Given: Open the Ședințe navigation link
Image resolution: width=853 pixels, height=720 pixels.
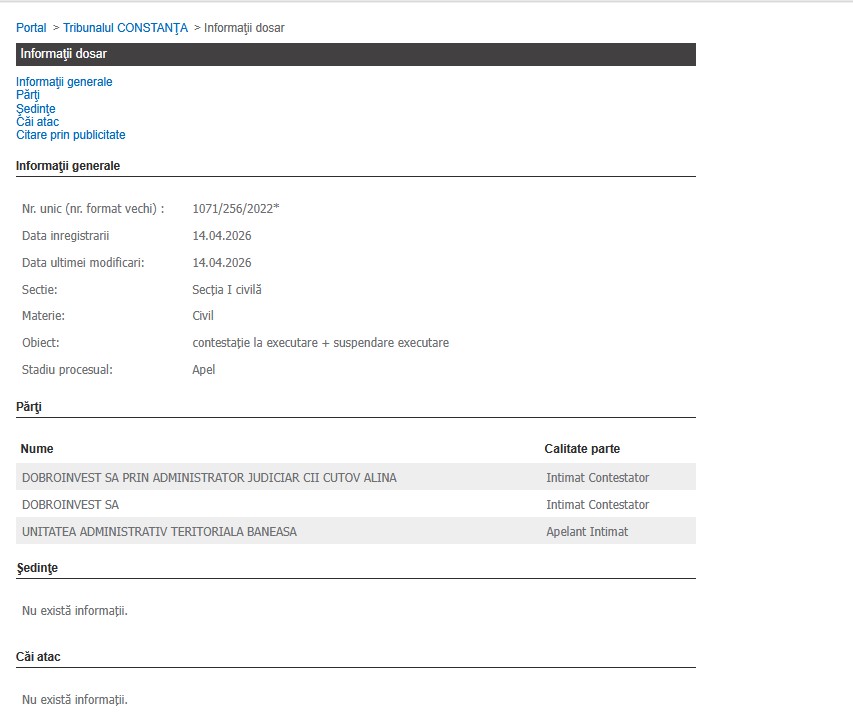Looking at the screenshot, I should click(x=35, y=108).
